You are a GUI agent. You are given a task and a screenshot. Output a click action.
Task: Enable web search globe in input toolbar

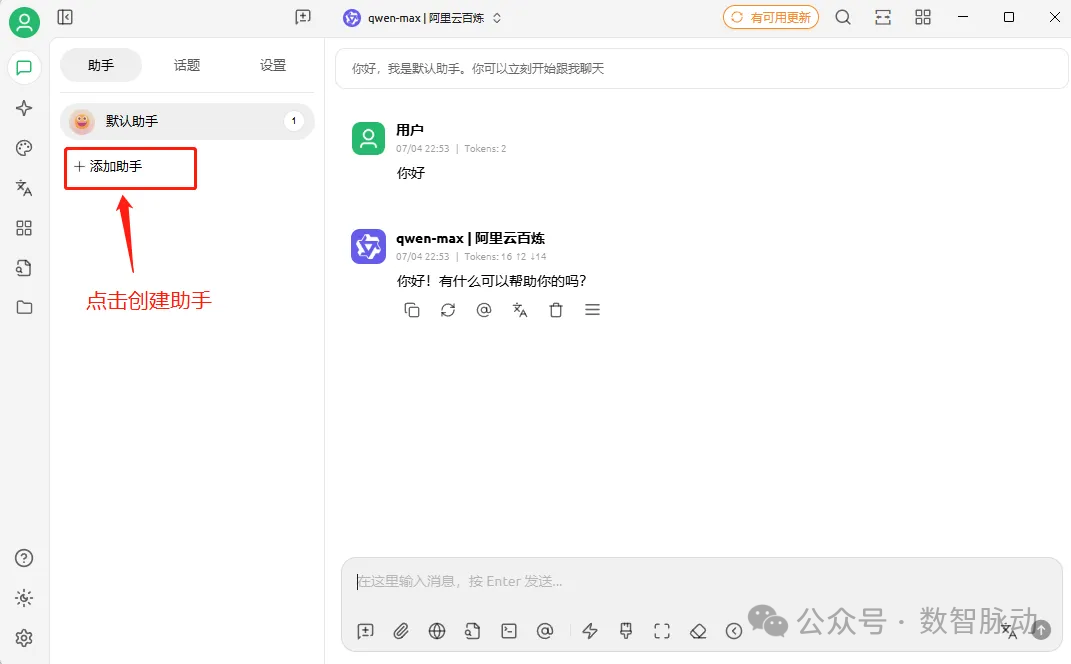436,631
